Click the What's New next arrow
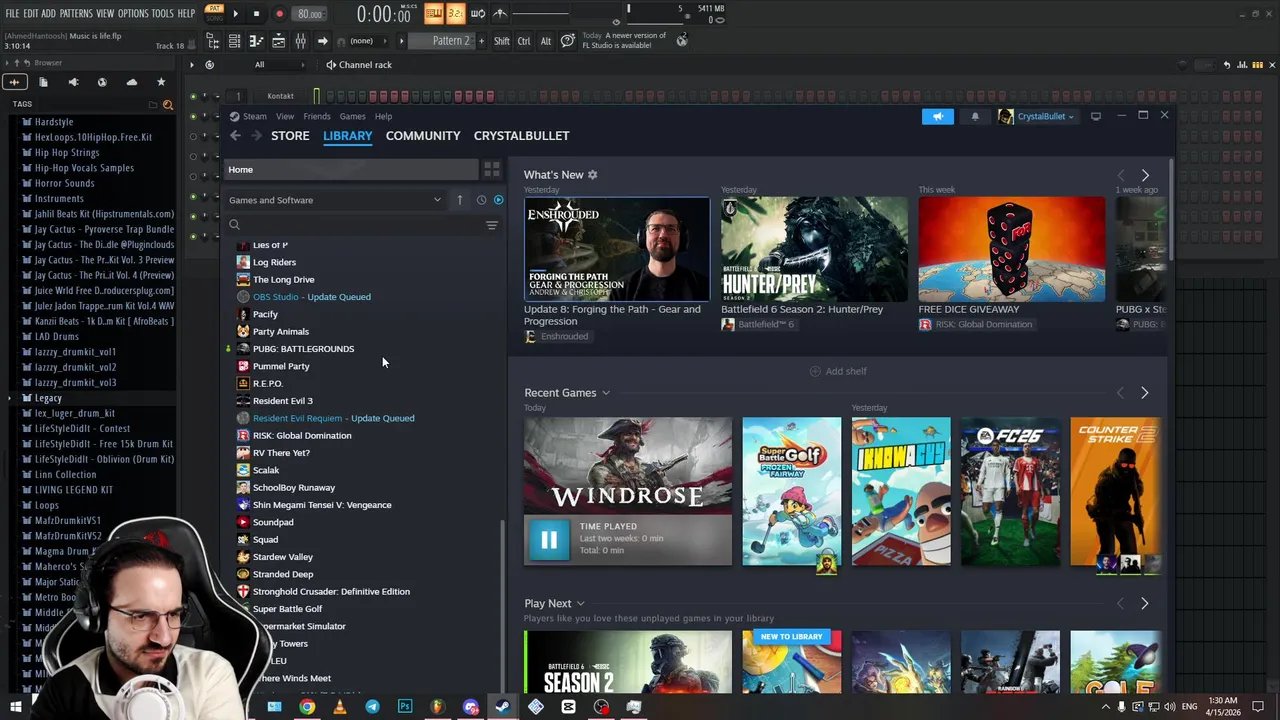This screenshot has height=720, width=1280. point(1145,175)
